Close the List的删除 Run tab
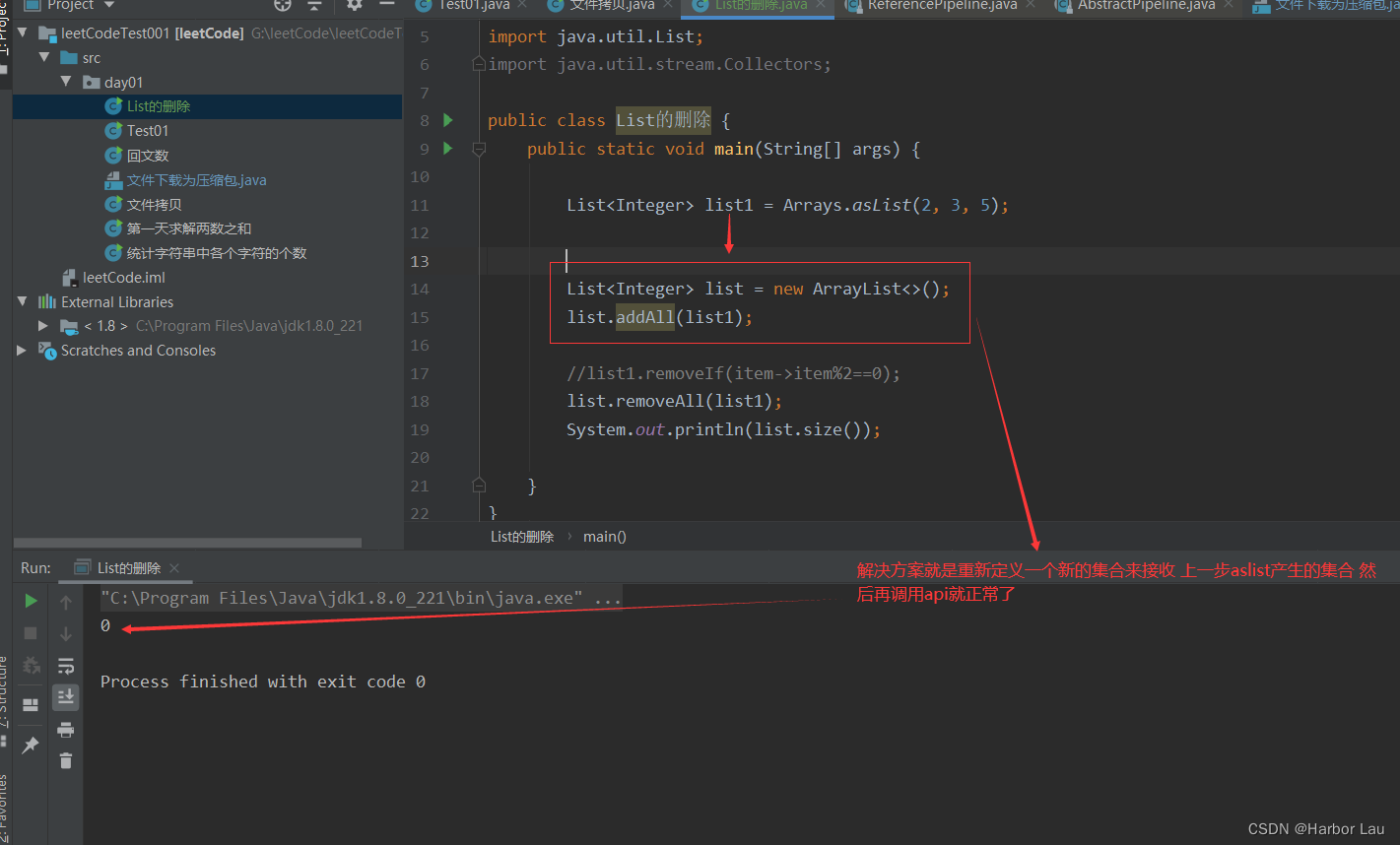1400x845 pixels. [x=174, y=568]
